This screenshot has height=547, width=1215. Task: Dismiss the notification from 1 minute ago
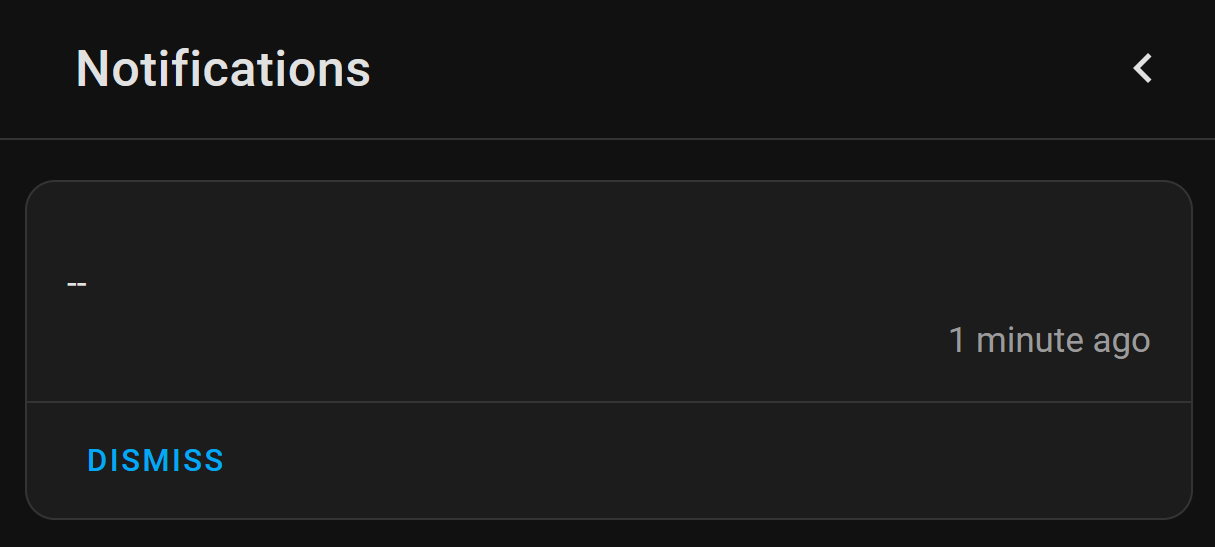coord(155,461)
